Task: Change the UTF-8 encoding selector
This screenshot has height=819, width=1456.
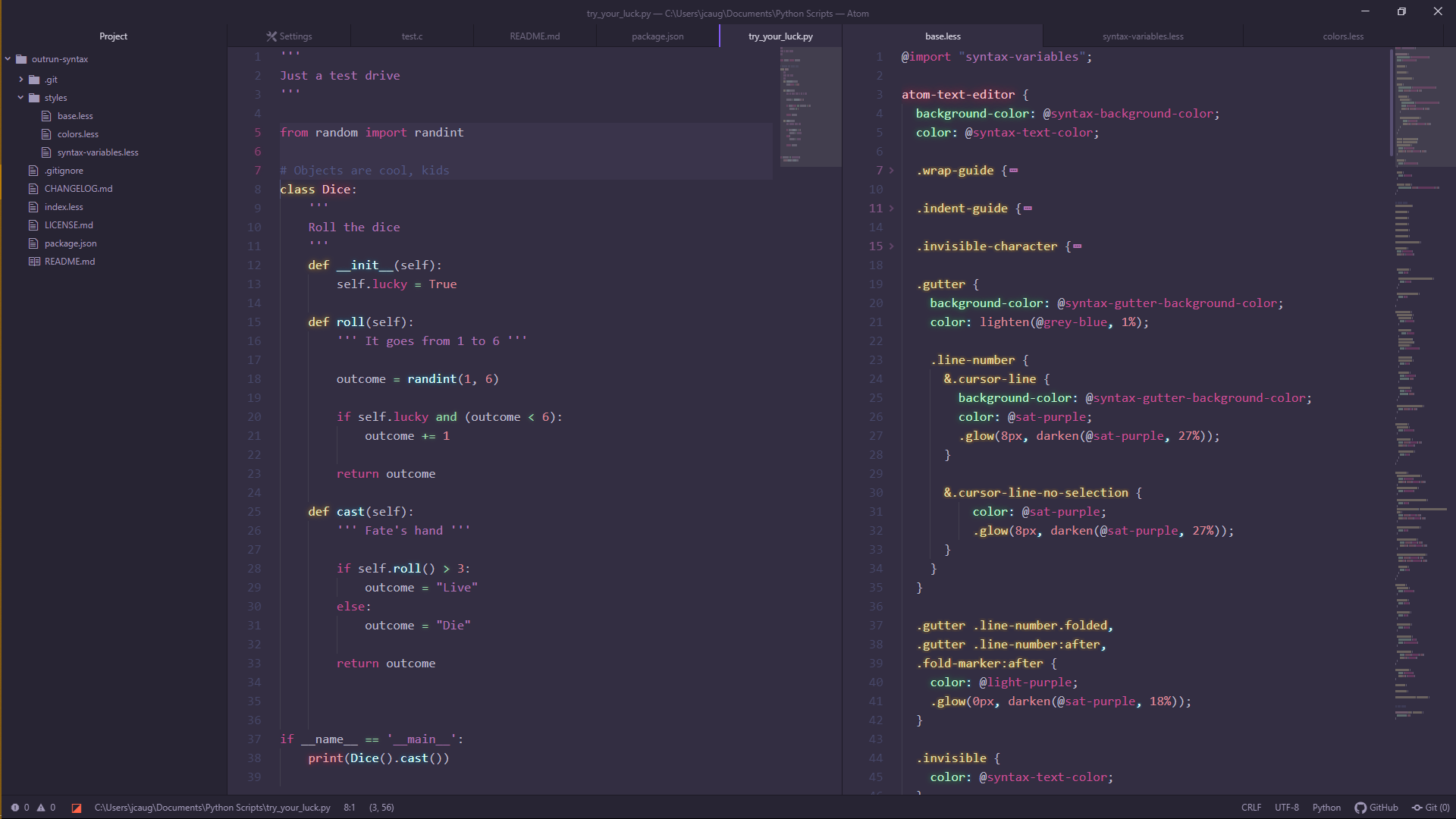Action: pos(1286,808)
